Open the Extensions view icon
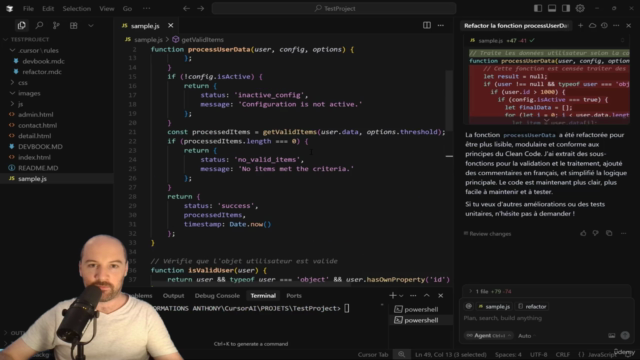Image resolution: width=640 pixels, height=360 pixels. click(73, 26)
